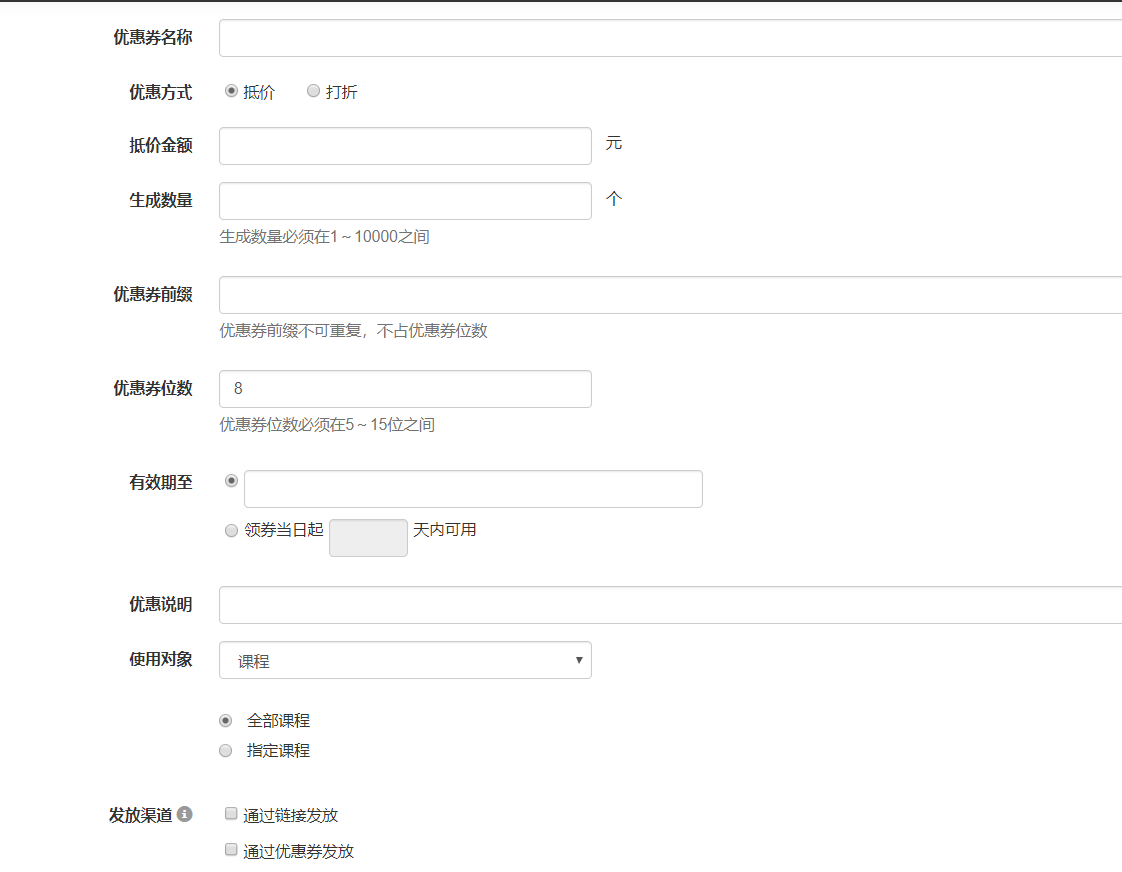
Task: Choose the 领券当日起 validity radio option
Action: click(231, 530)
